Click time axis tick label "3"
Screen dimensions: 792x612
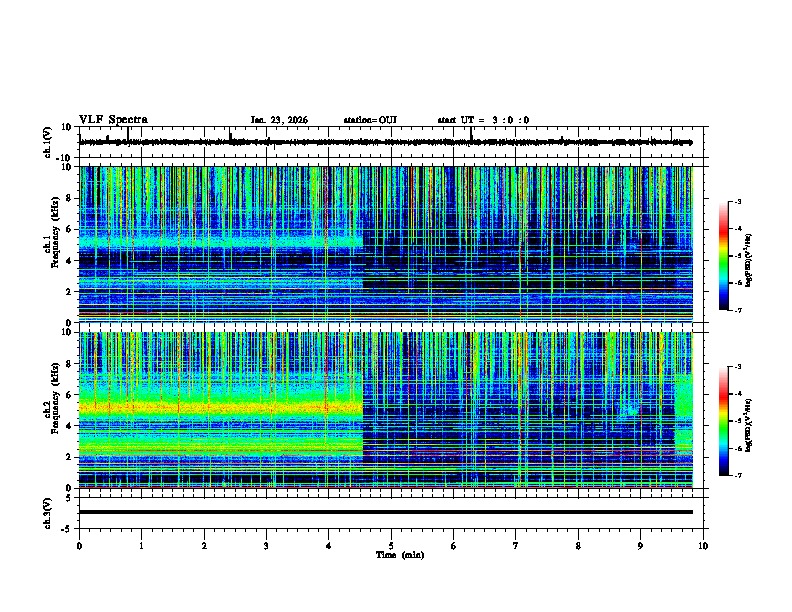pos(266,546)
